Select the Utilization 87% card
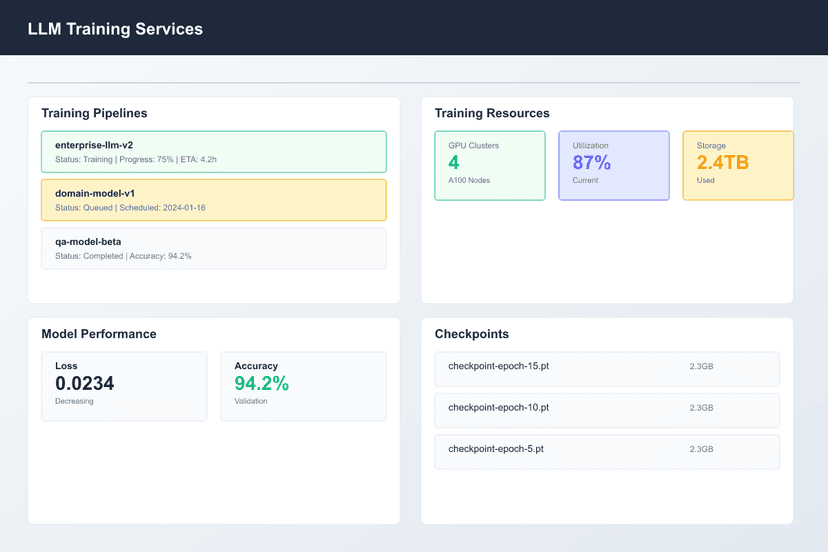Screen dimensions: 828x552 pos(613,166)
